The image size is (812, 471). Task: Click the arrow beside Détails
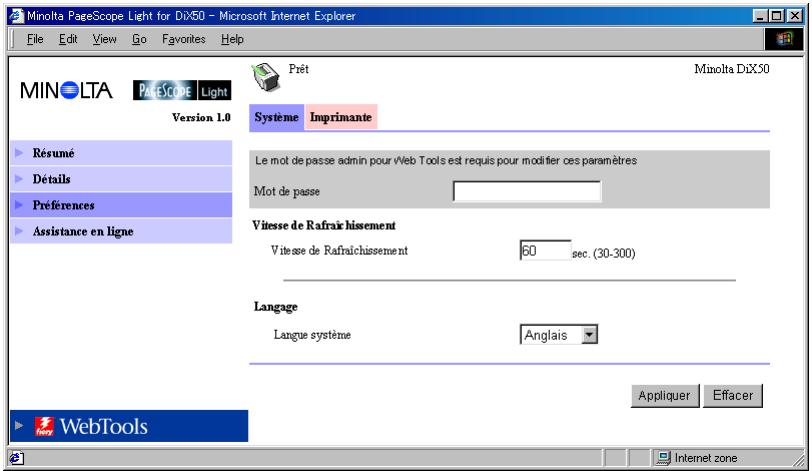pos(20,179)
